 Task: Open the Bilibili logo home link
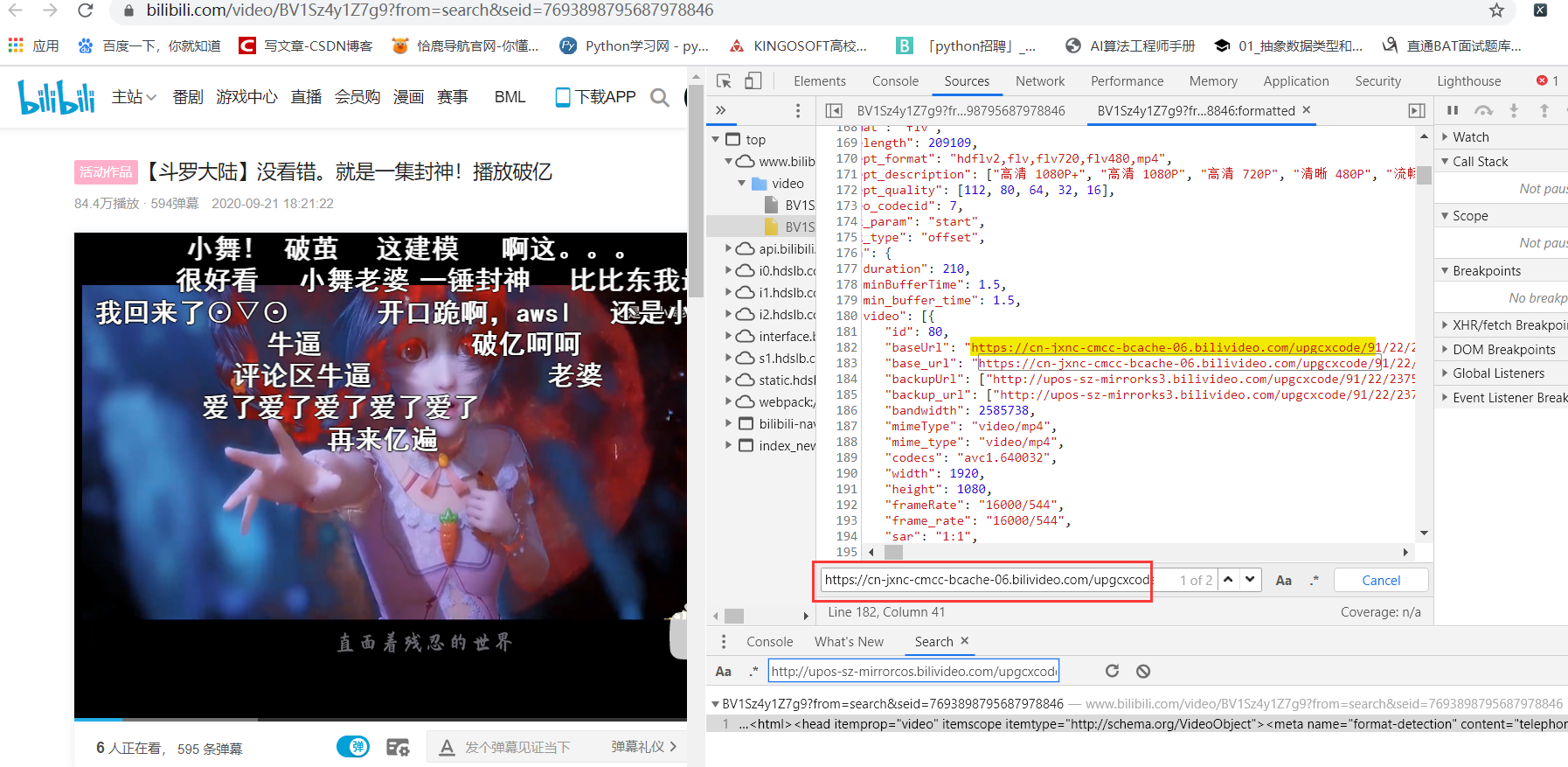(x=57, y=97)
